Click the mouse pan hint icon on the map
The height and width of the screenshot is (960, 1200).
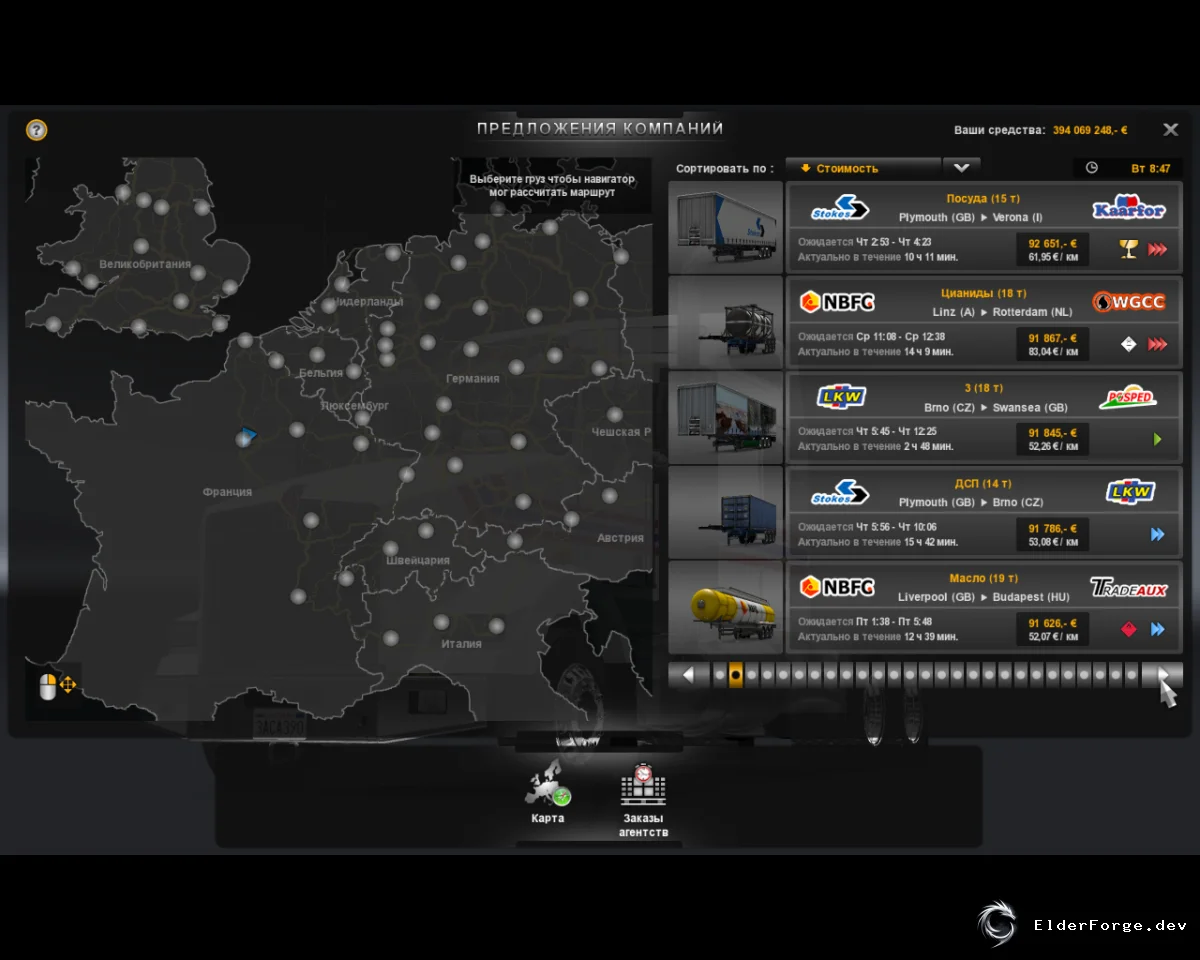point(57,686)
